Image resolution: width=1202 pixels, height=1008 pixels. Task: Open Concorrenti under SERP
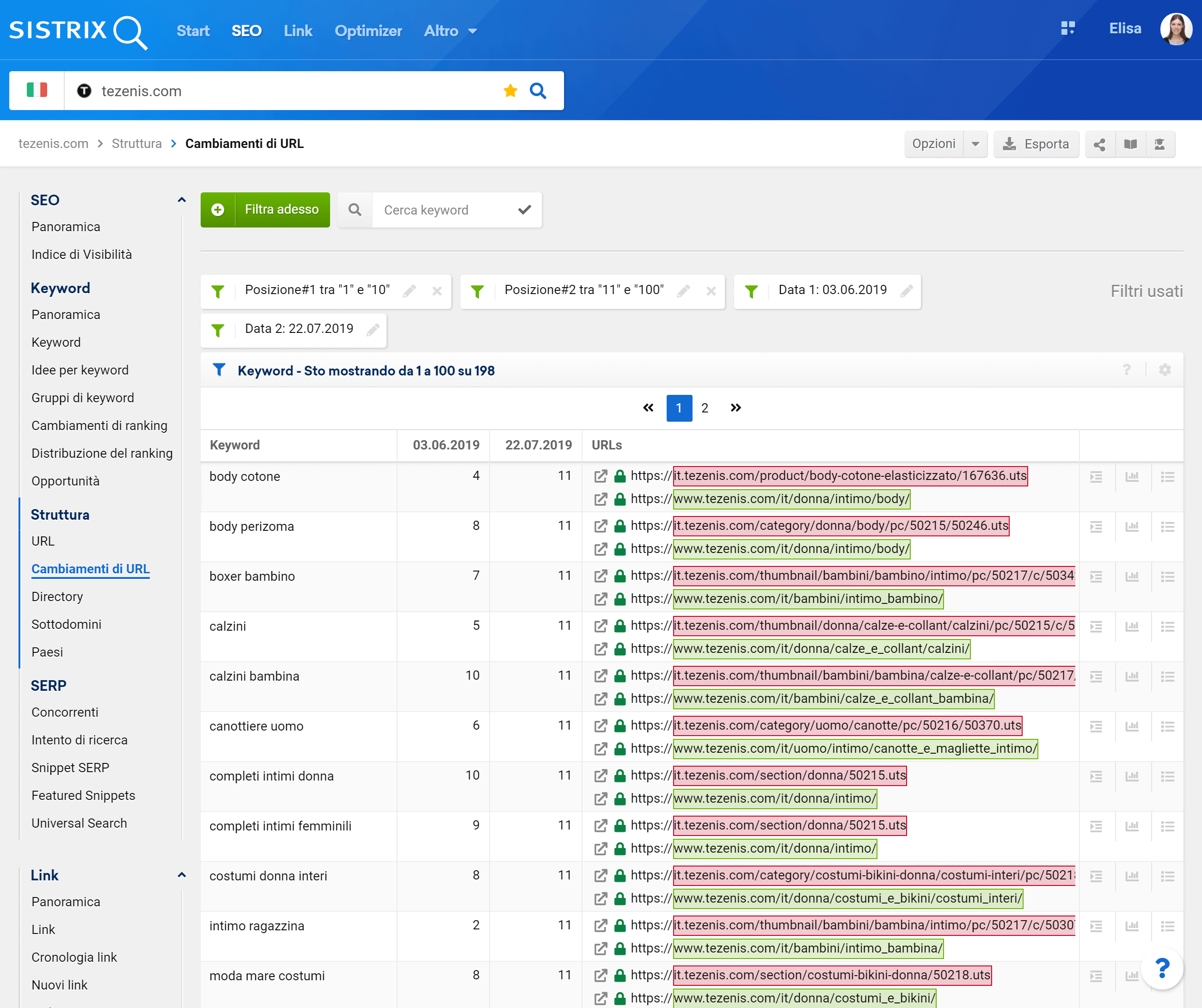[x=65, y=713]
